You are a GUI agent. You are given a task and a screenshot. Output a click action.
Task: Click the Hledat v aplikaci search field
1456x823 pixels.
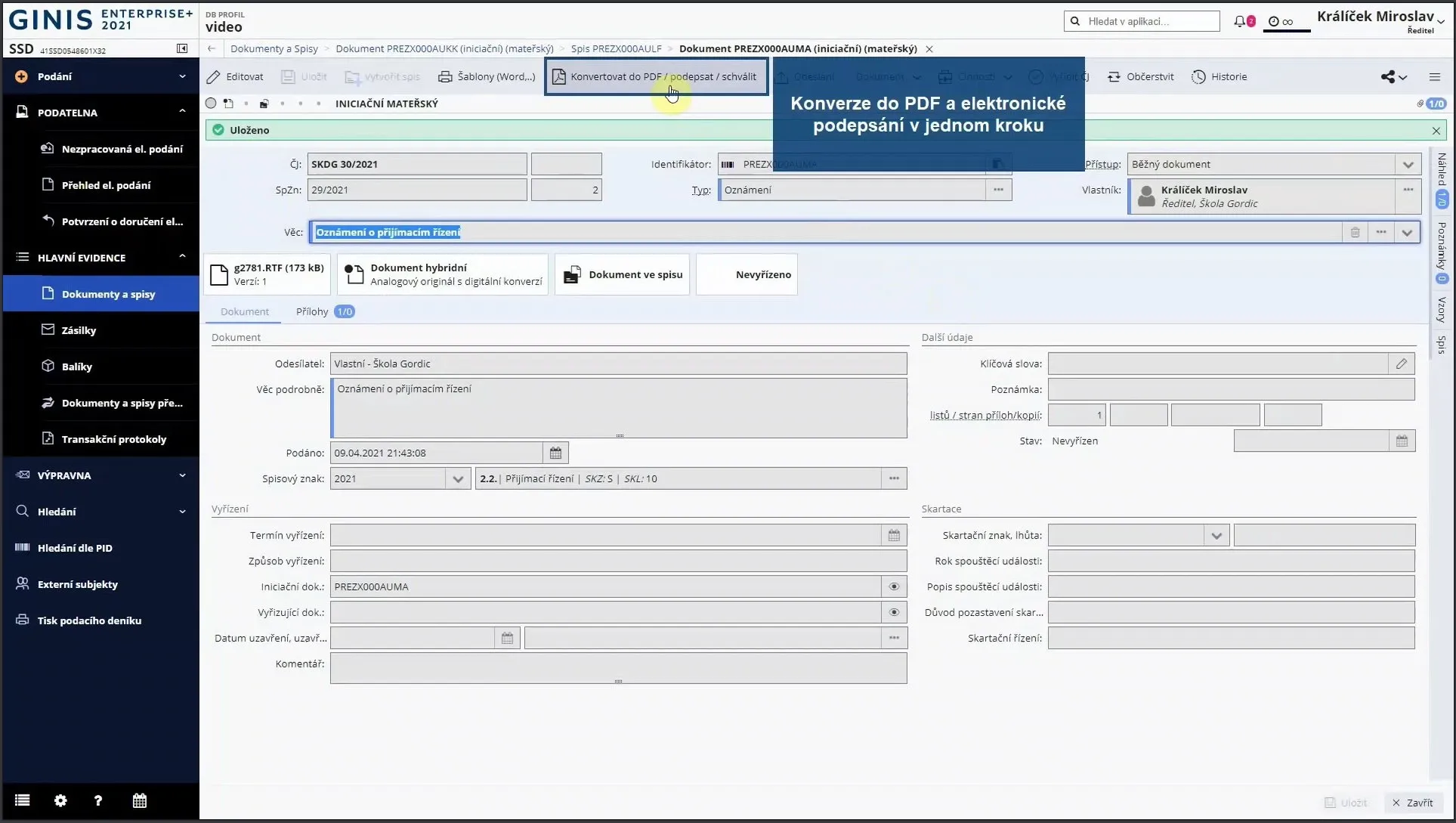1142,21
